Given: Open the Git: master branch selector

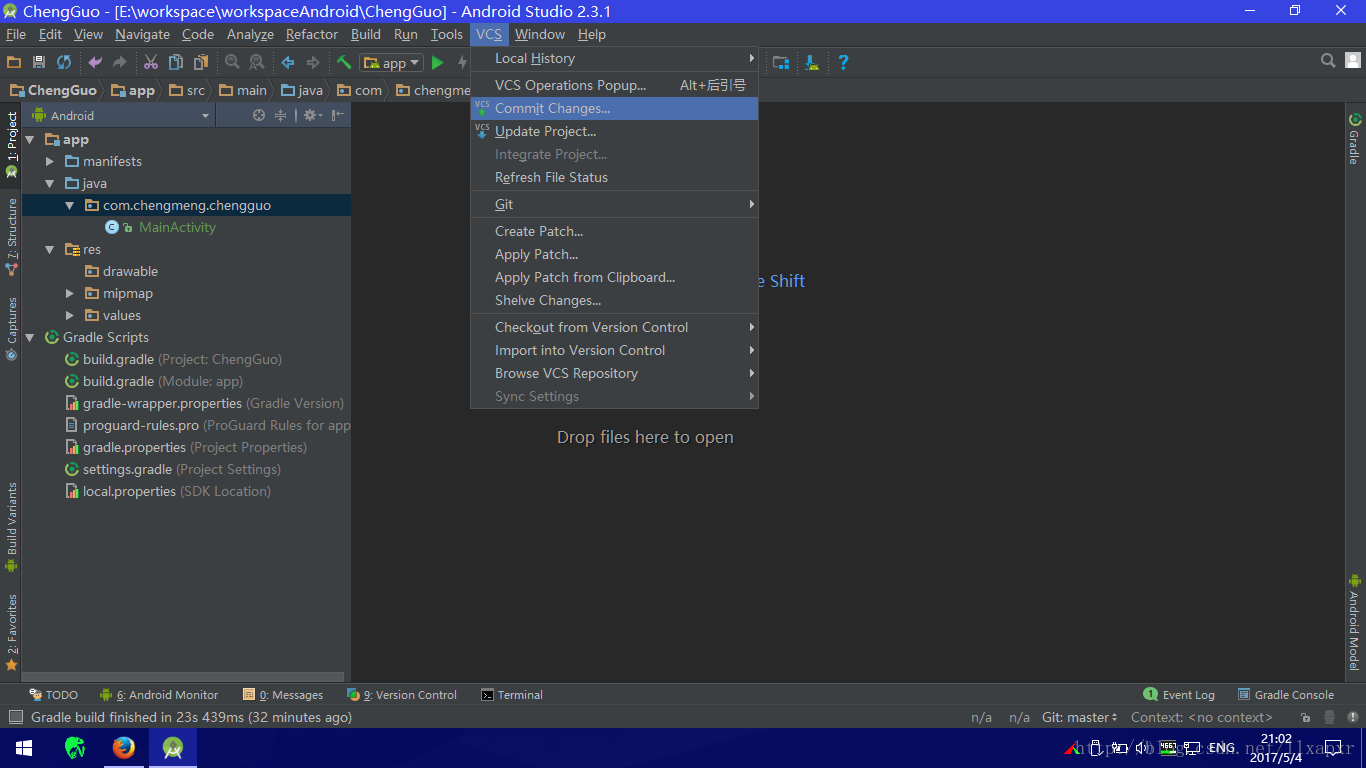Looking at the screenshot, I should point(1080,717).
